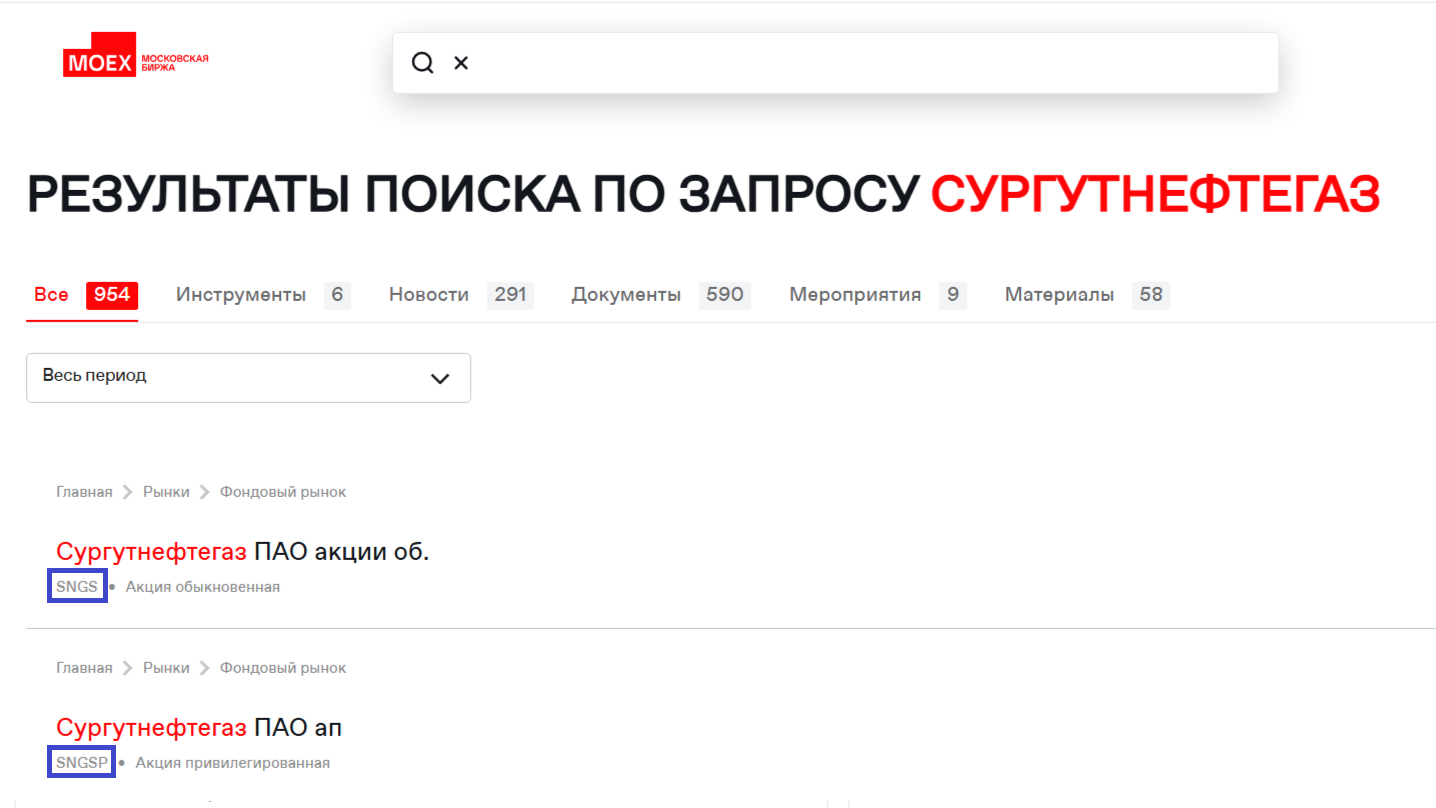This screenshot has height=808, width=1436.
Task: Click the 954 results count badge
Action: (112, 295)
